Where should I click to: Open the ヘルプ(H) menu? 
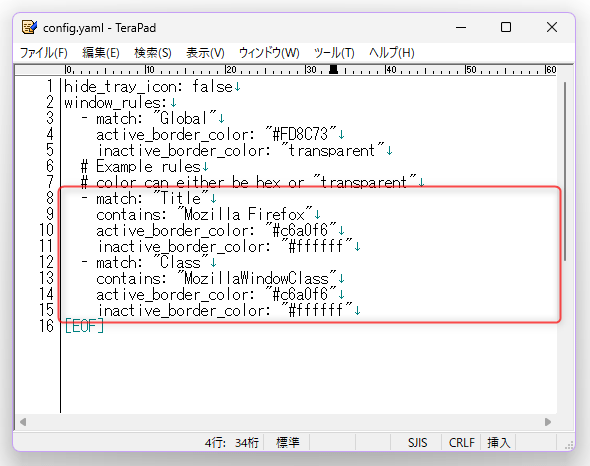pos(391,52)
